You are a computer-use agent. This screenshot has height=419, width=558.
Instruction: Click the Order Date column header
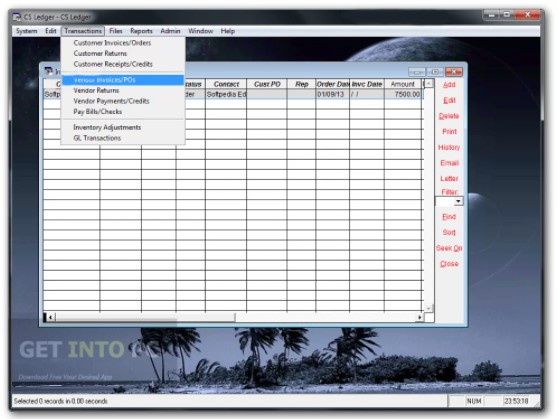333,84
